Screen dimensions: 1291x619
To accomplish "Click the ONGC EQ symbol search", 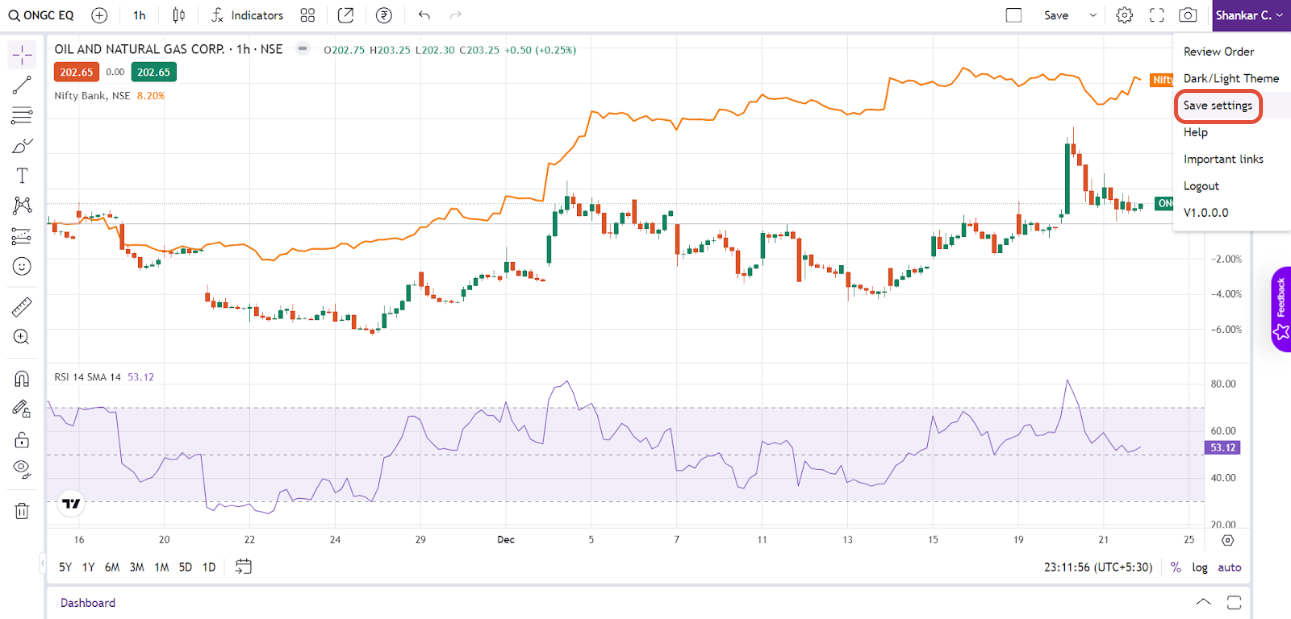I will pos(41,15).
